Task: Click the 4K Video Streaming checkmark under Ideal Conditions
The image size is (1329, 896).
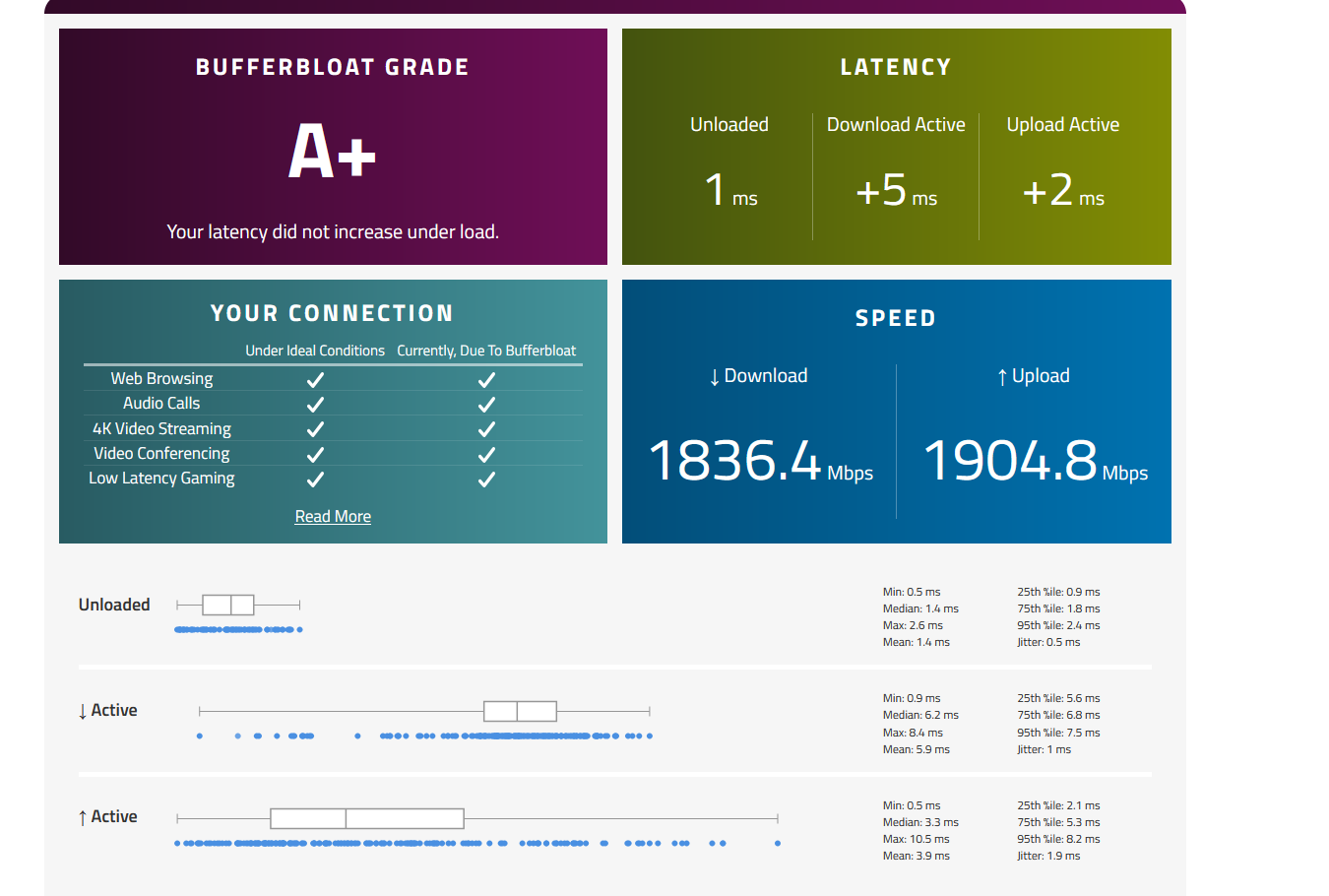Action: tap(315, 429)
